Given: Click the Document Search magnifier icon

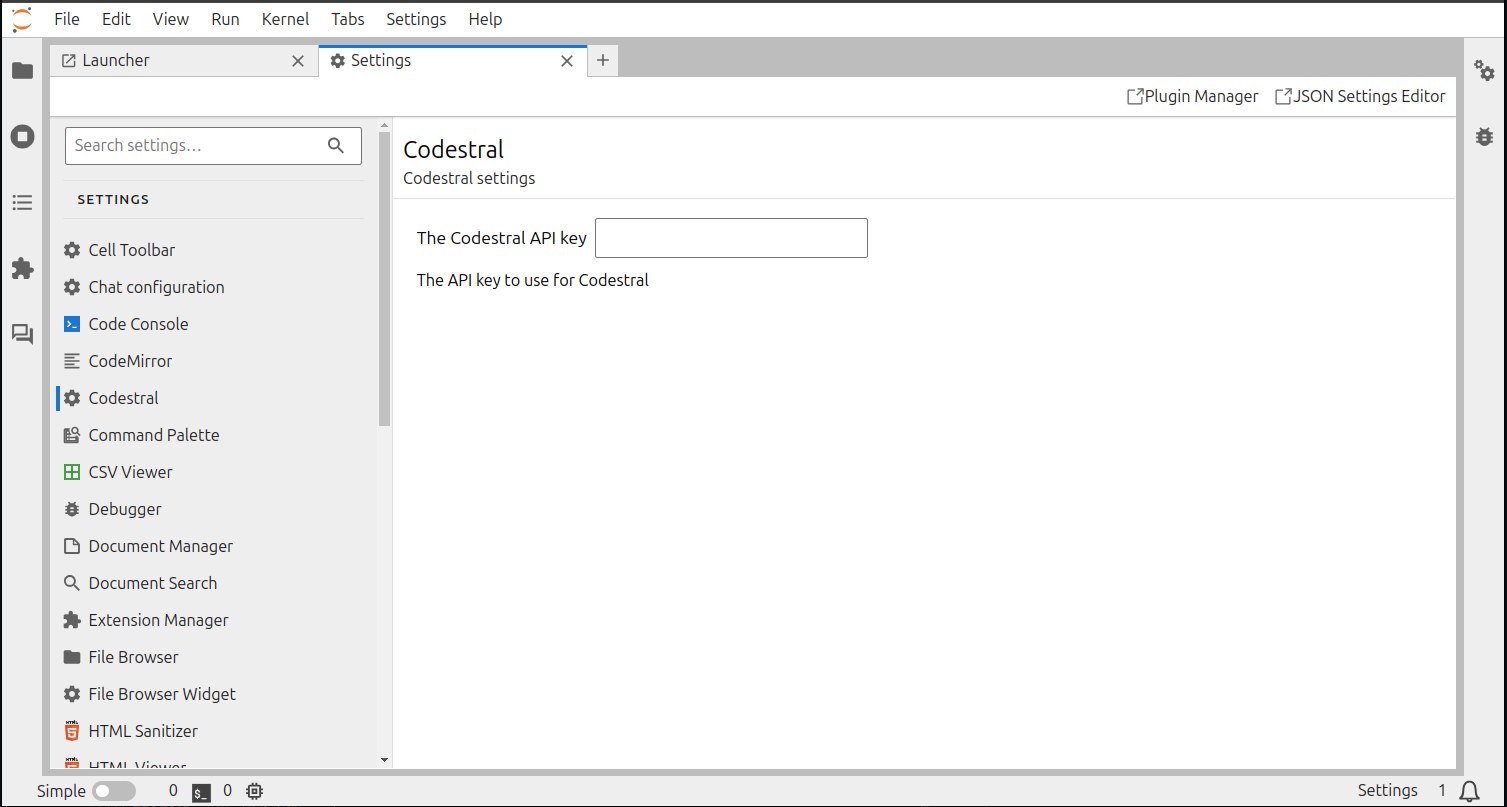Looking at the screenshot, I should point(72,583).
